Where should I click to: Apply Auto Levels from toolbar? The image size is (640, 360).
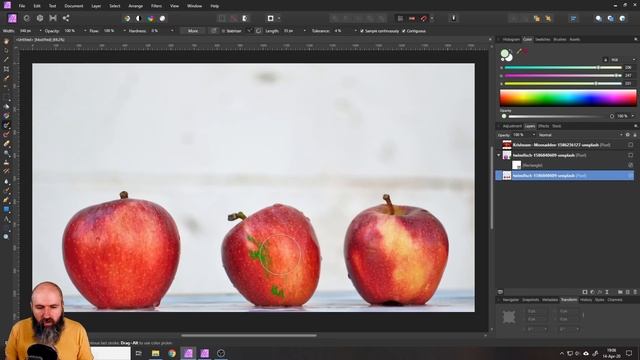[x=127, y=18]
